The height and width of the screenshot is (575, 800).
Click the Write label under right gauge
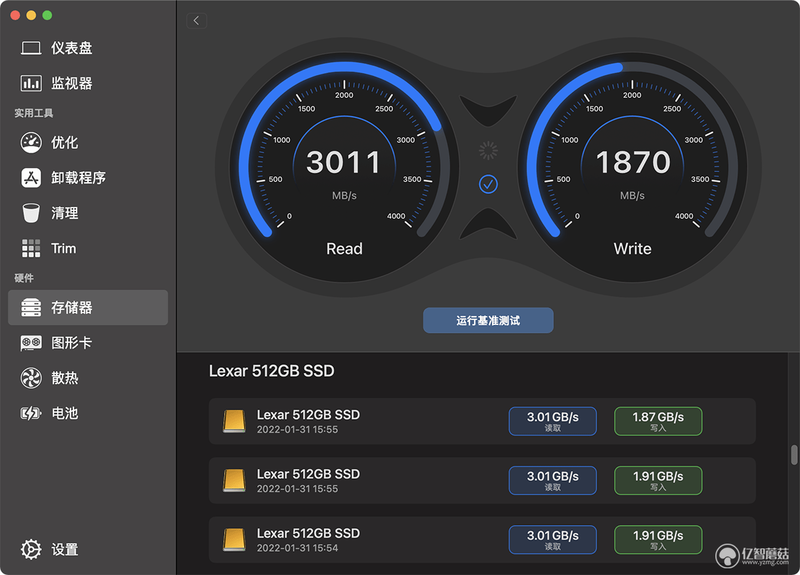tap(632, 248)
